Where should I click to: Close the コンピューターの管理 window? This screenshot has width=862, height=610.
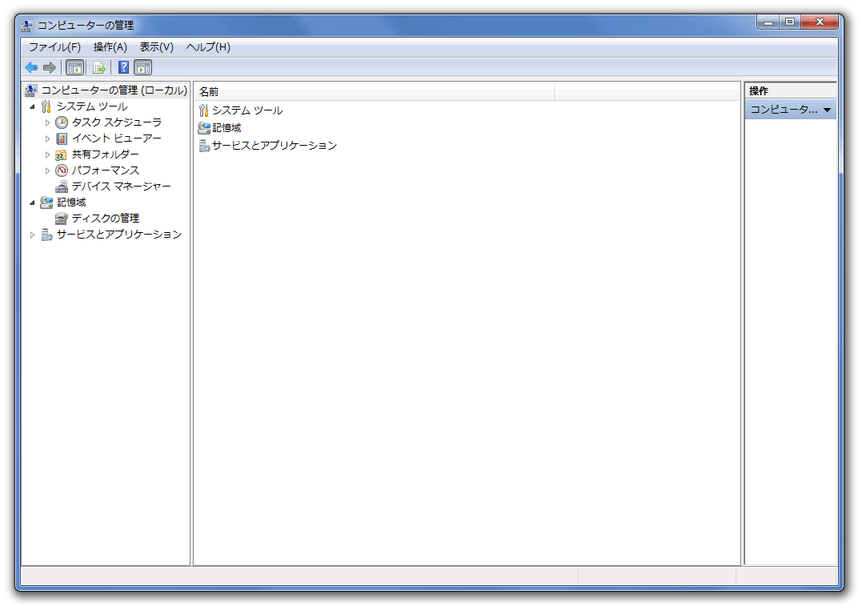pyautogui.click(x=820, y=22)
